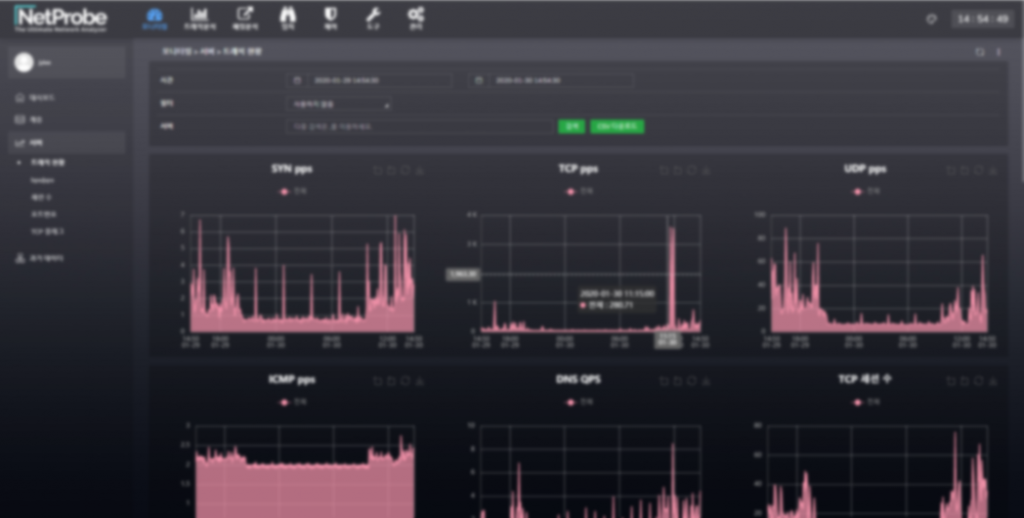1024x518 pixels.
Task: Click the download icon on SYN pps chart
Action: point(420,170)
